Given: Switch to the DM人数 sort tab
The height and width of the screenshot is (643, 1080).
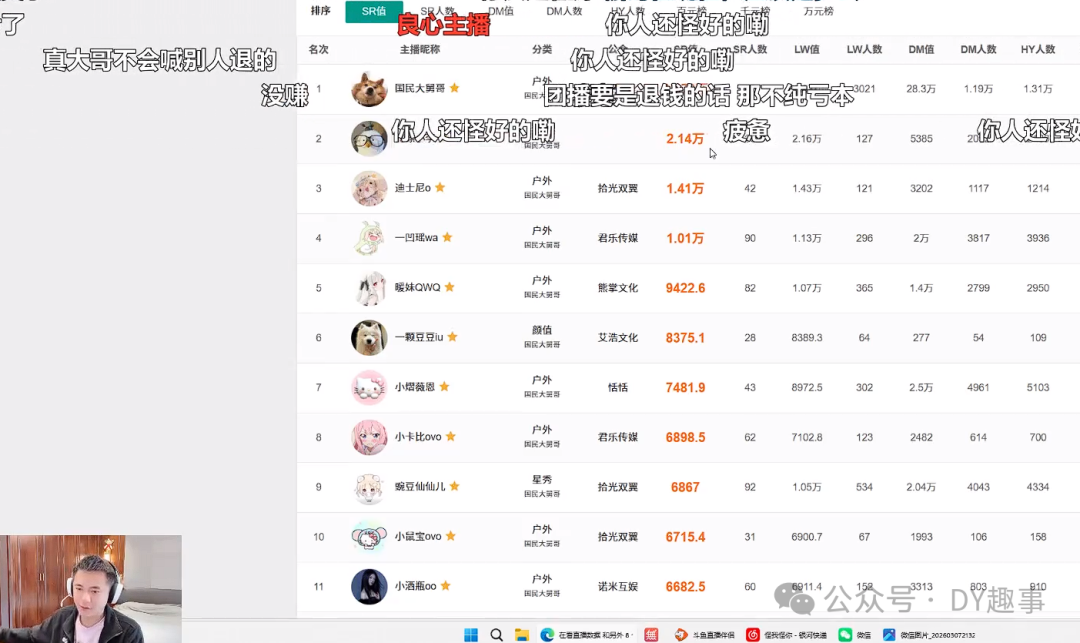Looking at the screenshot, I should pyautogui.click(x=564, y=11).
